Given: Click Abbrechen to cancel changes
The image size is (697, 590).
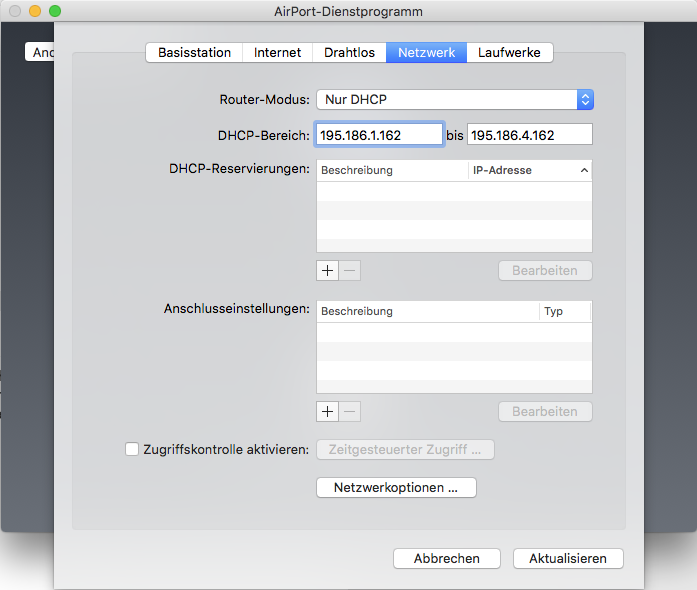Looking at the screenshot, I should tap(447, 559).
